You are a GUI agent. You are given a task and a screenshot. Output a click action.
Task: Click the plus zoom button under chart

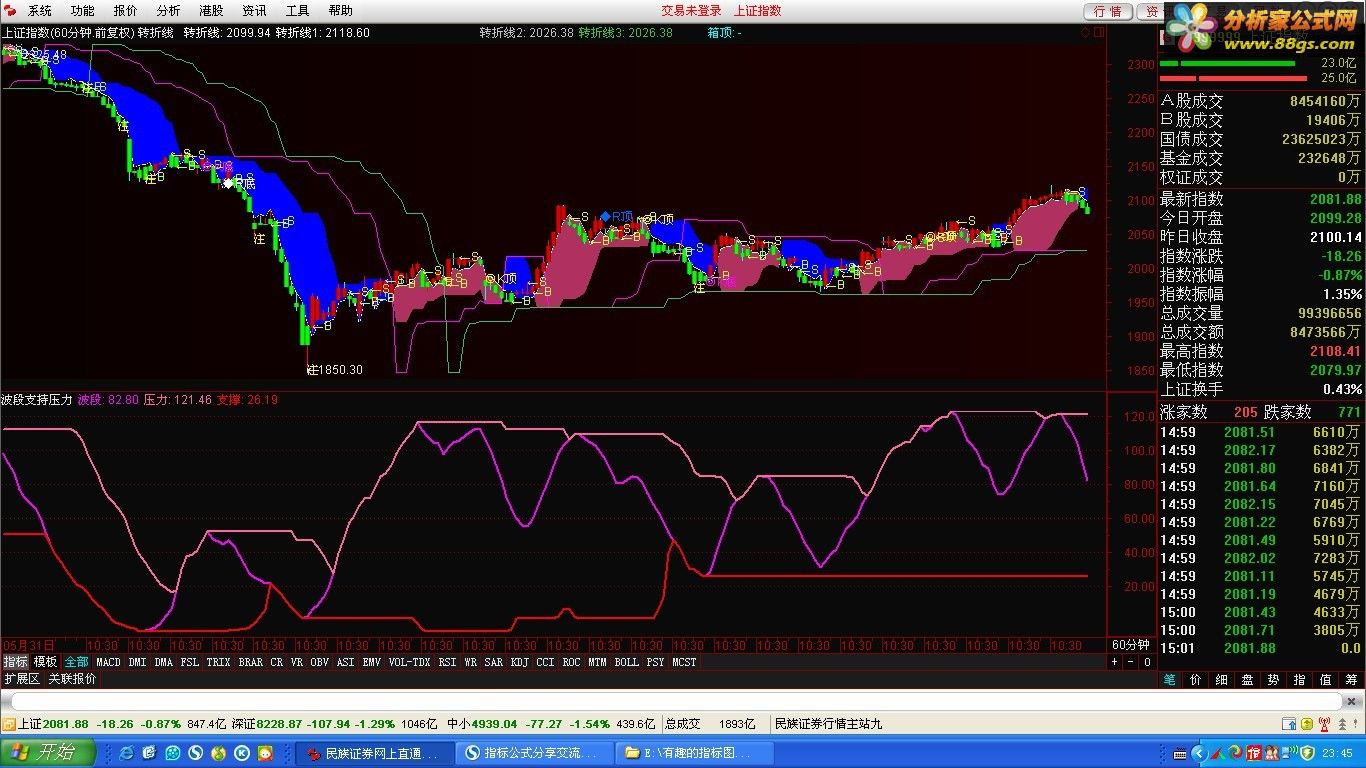pos(1114,662)
